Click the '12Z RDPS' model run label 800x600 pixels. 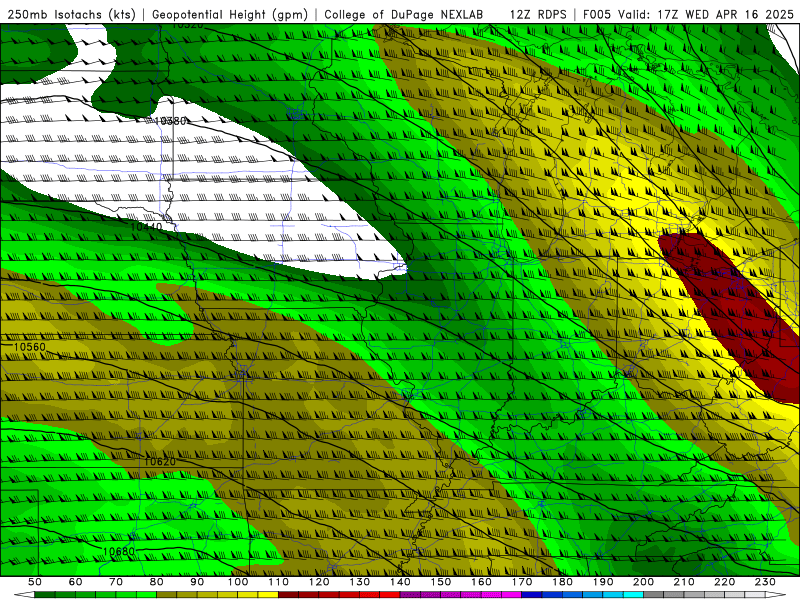538,14
